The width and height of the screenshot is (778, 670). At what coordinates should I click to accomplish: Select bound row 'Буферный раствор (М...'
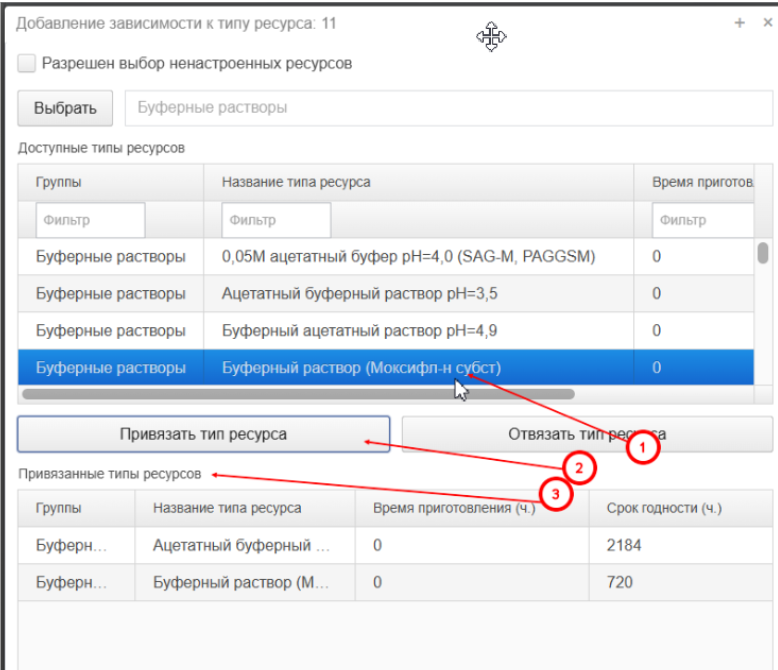[x=395, y=582]
